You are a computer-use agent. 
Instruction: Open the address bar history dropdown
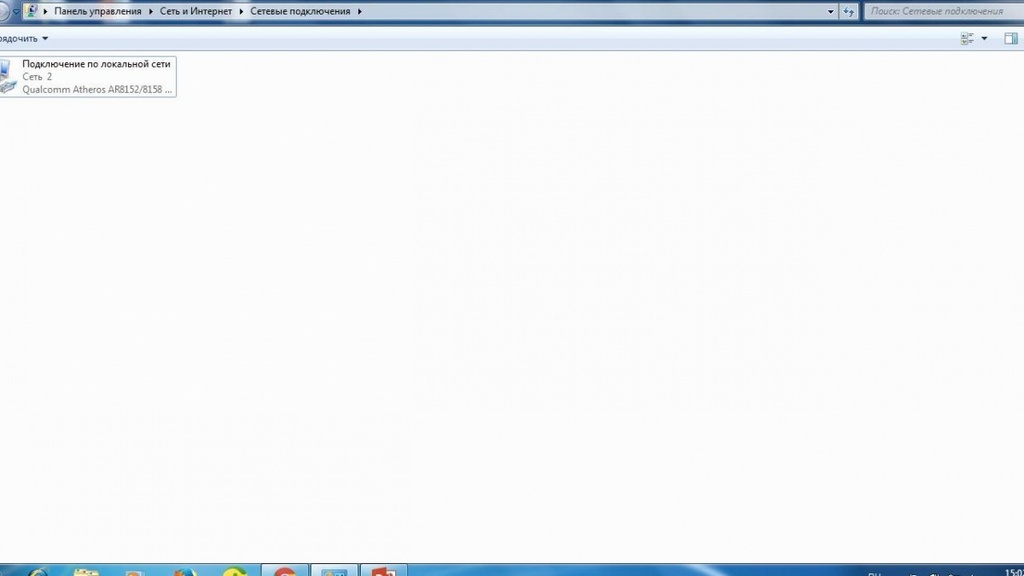coord(831,11)
